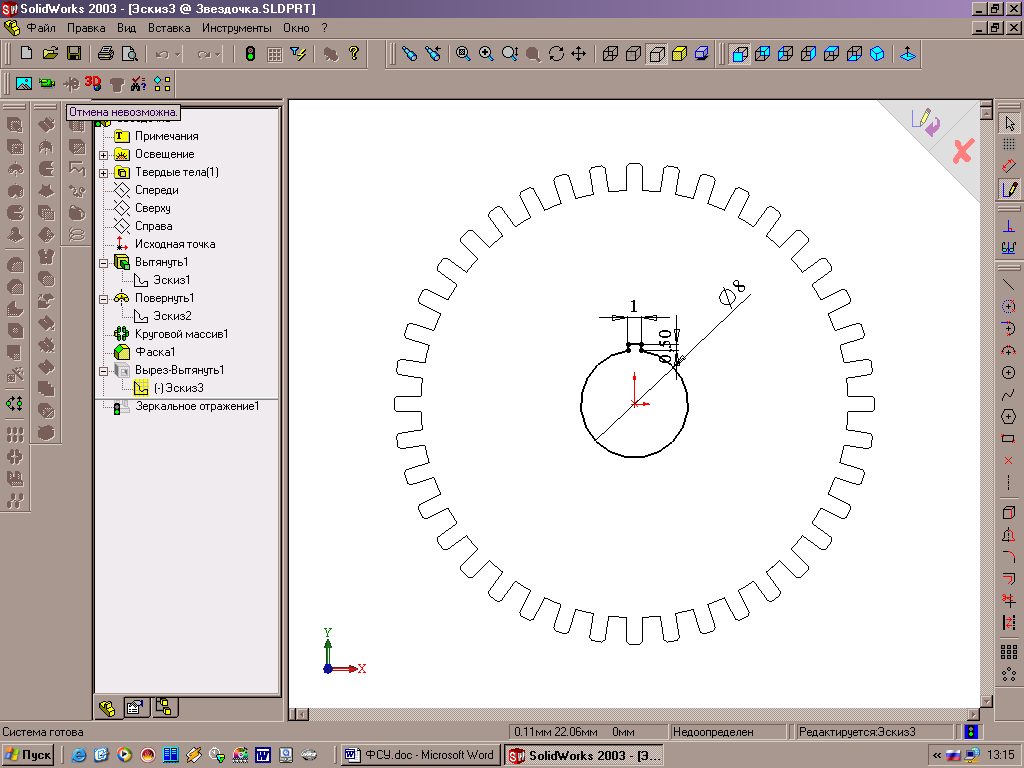The width and height of the screenshot is (1024, 768).
Task: Select Зеркальное отражение1 feature
Action: coord(197,406)
